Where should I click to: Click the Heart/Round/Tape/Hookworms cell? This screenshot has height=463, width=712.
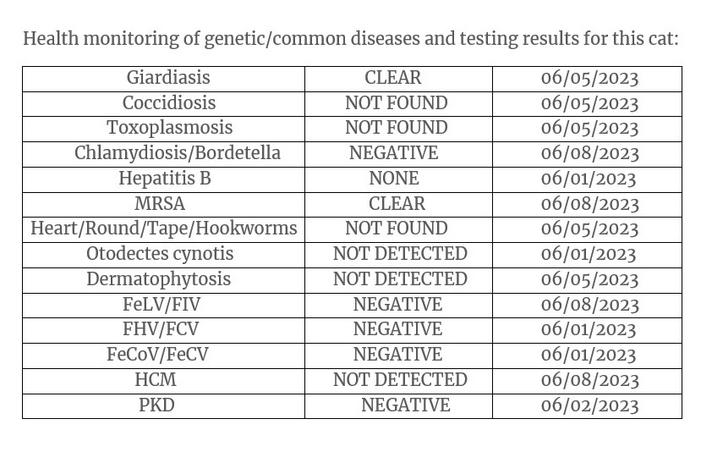pos(164,228)
